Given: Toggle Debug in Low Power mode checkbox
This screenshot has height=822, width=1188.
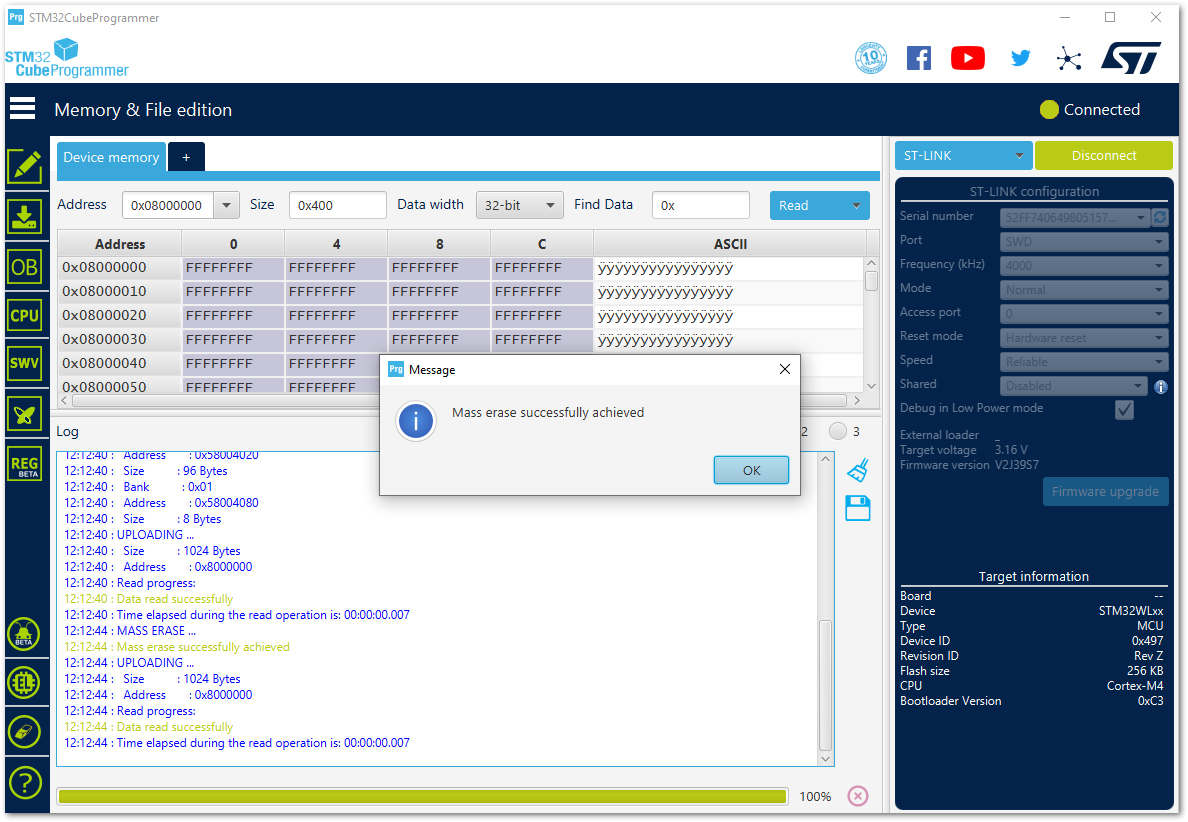Looking at the screenshot, I should pos(1124,409).
